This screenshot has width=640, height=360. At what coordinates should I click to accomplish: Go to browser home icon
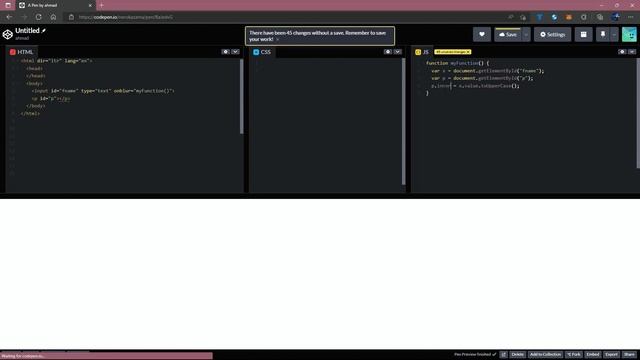pos(53,17)
